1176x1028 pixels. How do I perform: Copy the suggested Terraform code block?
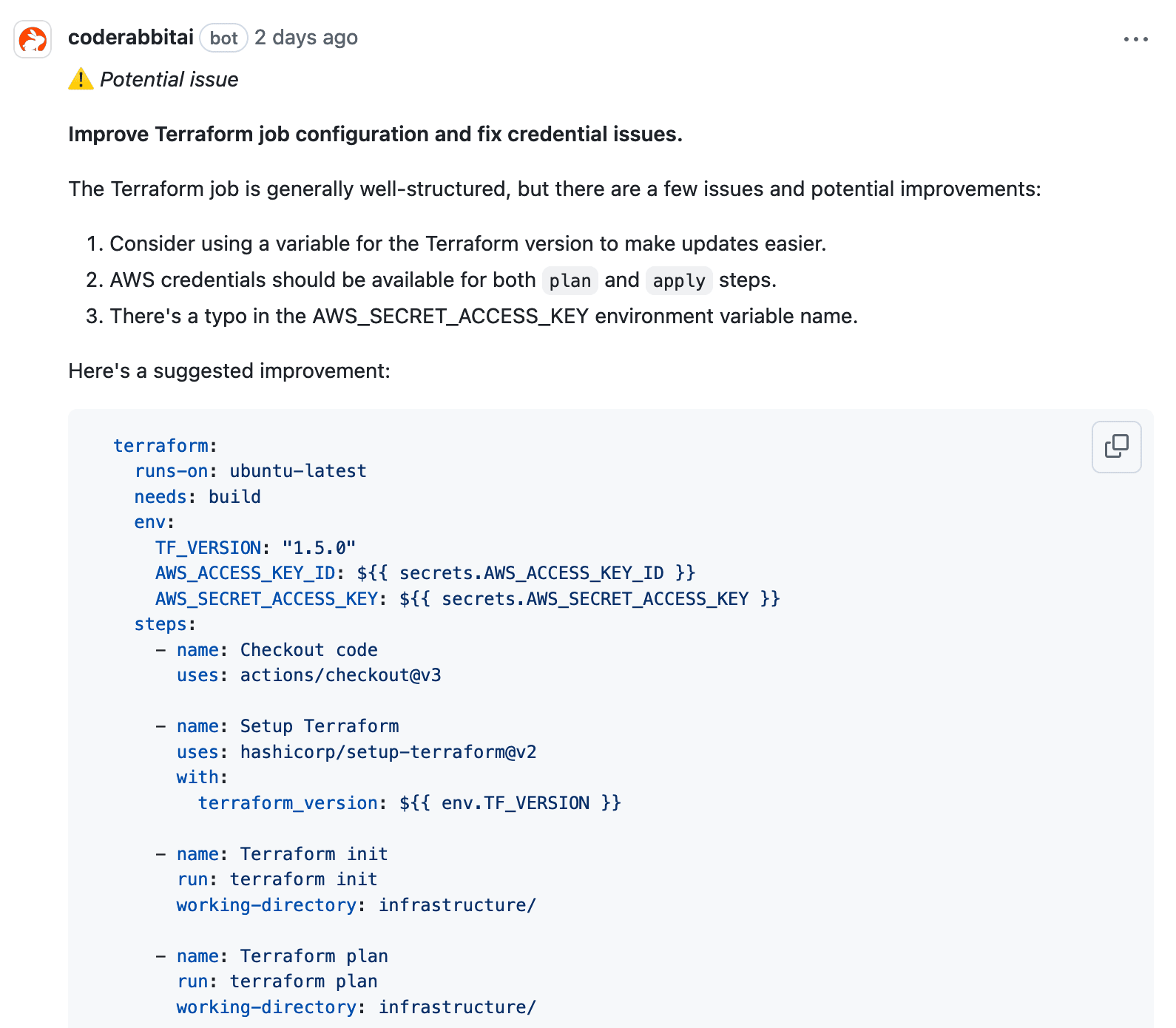click(1116, 447)
